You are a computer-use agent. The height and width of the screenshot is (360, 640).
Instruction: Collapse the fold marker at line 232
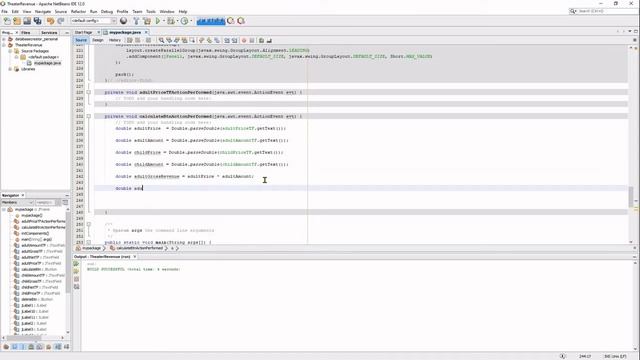pyautogui.click(x=89, y=116)
